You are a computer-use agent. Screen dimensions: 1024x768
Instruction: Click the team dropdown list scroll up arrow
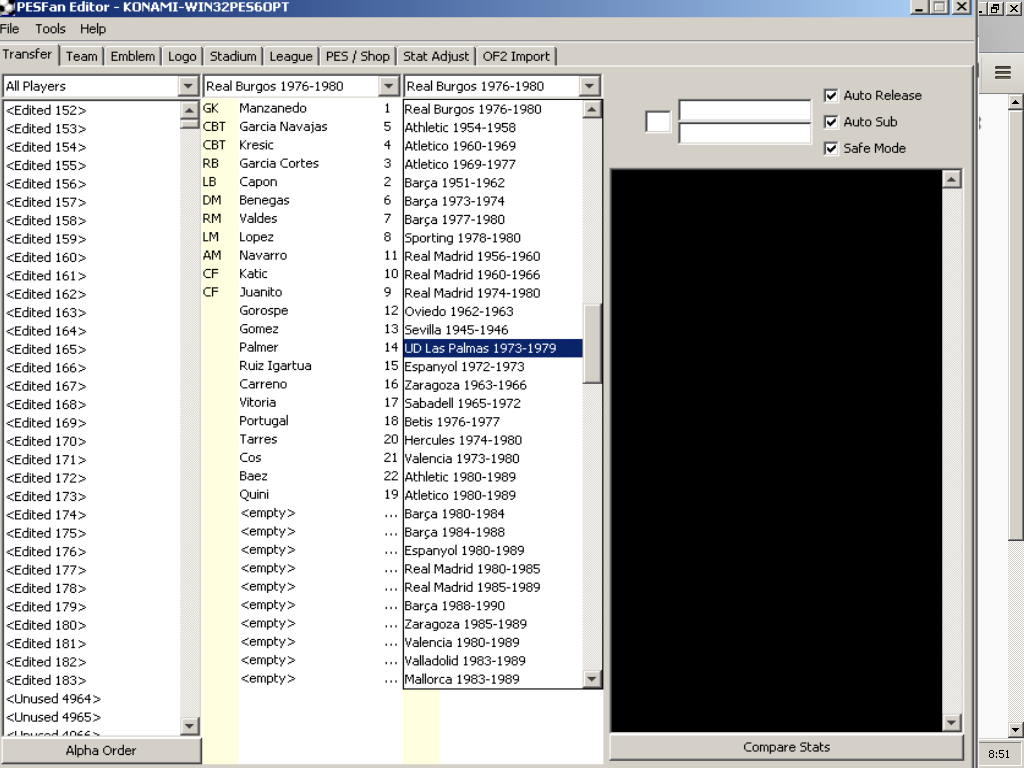coord(591,109)
